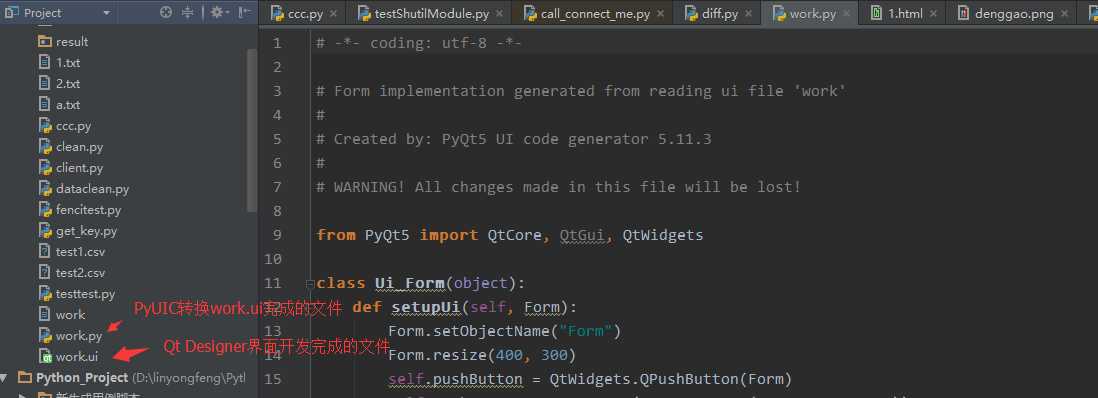The image size is (1098, 398).
Task: Click the Project tree vertical scrollbar
Action: coord(251,130)
